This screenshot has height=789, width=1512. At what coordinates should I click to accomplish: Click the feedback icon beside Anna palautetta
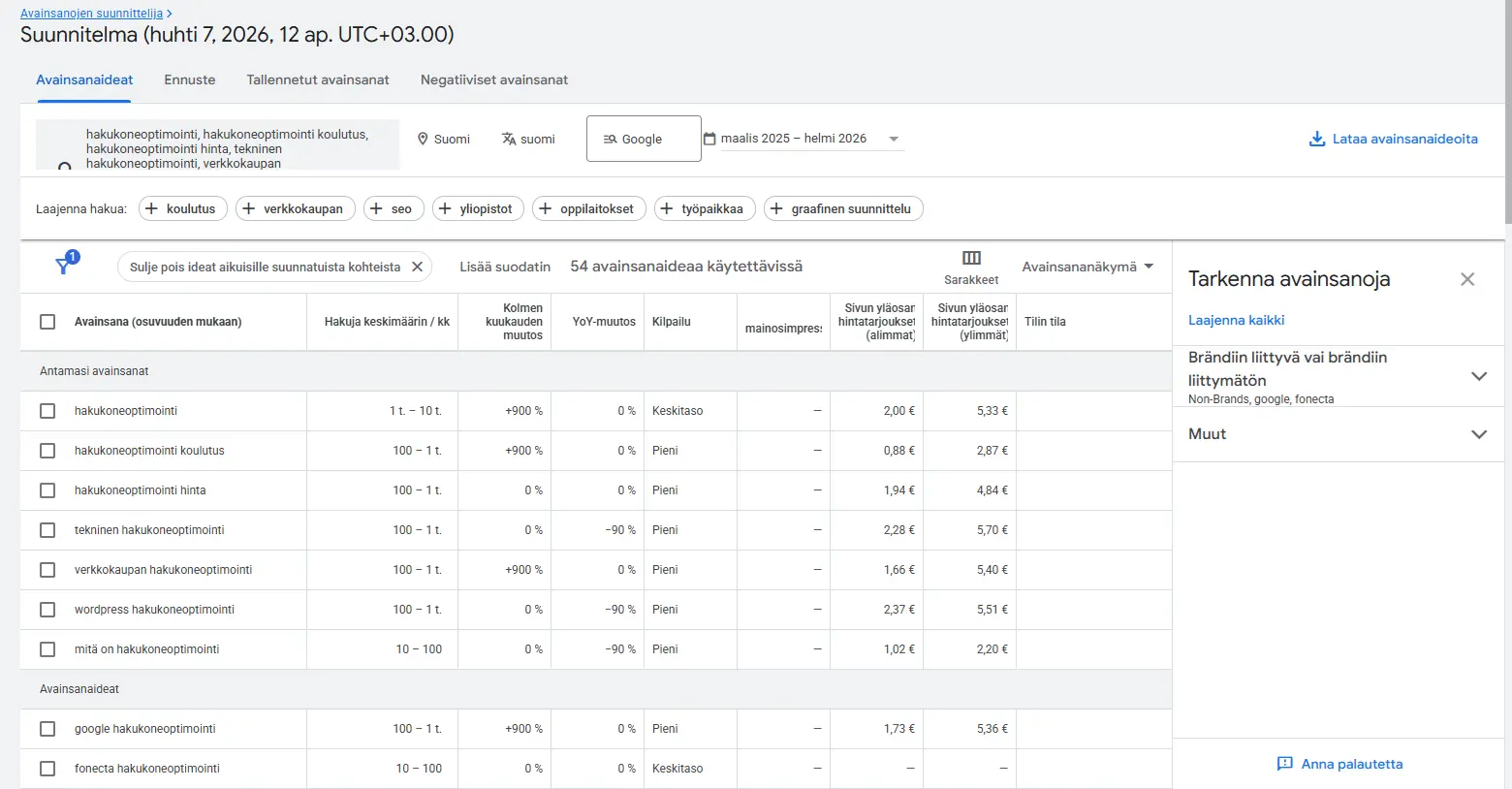pyautogui.click(x=1285, y=764)
